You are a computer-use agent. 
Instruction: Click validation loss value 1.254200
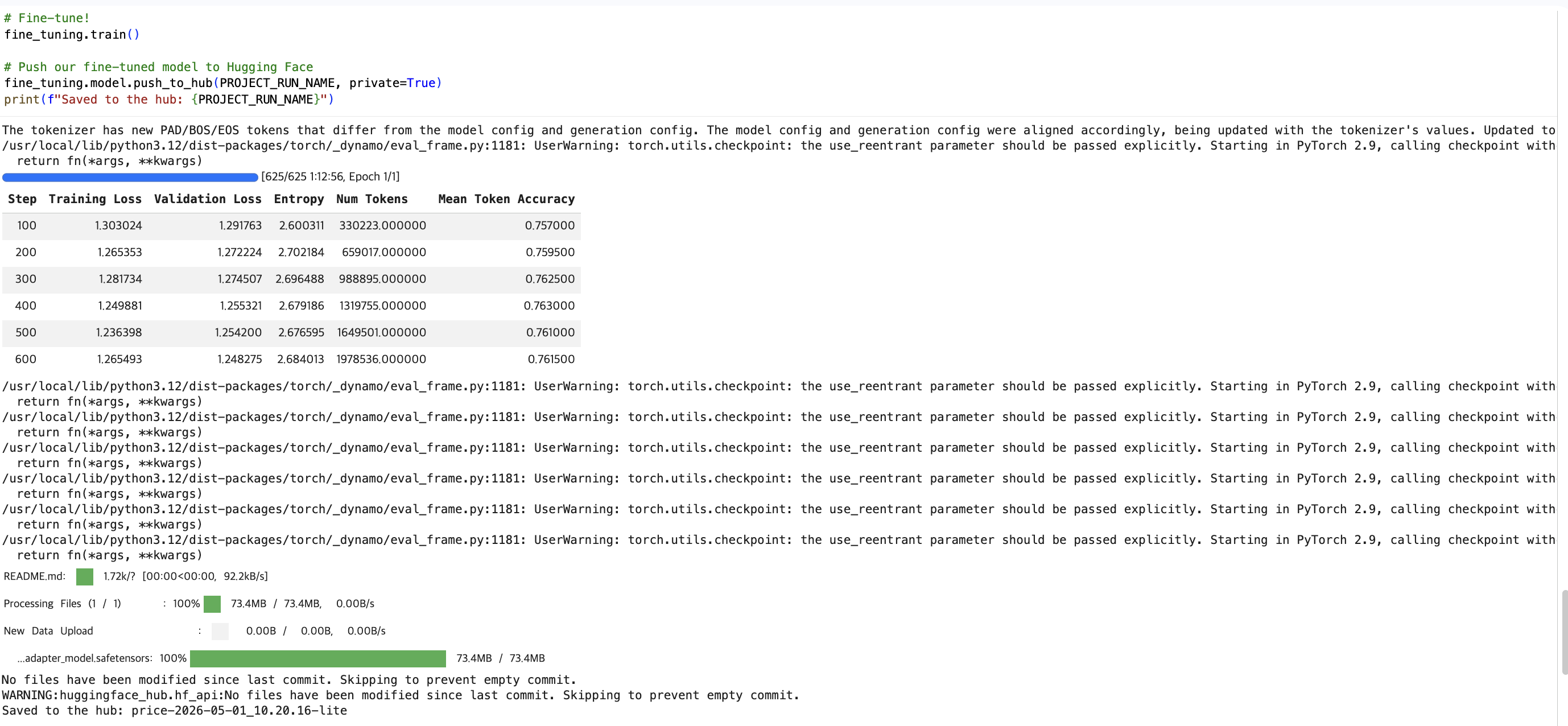click(x=238, y=332)
